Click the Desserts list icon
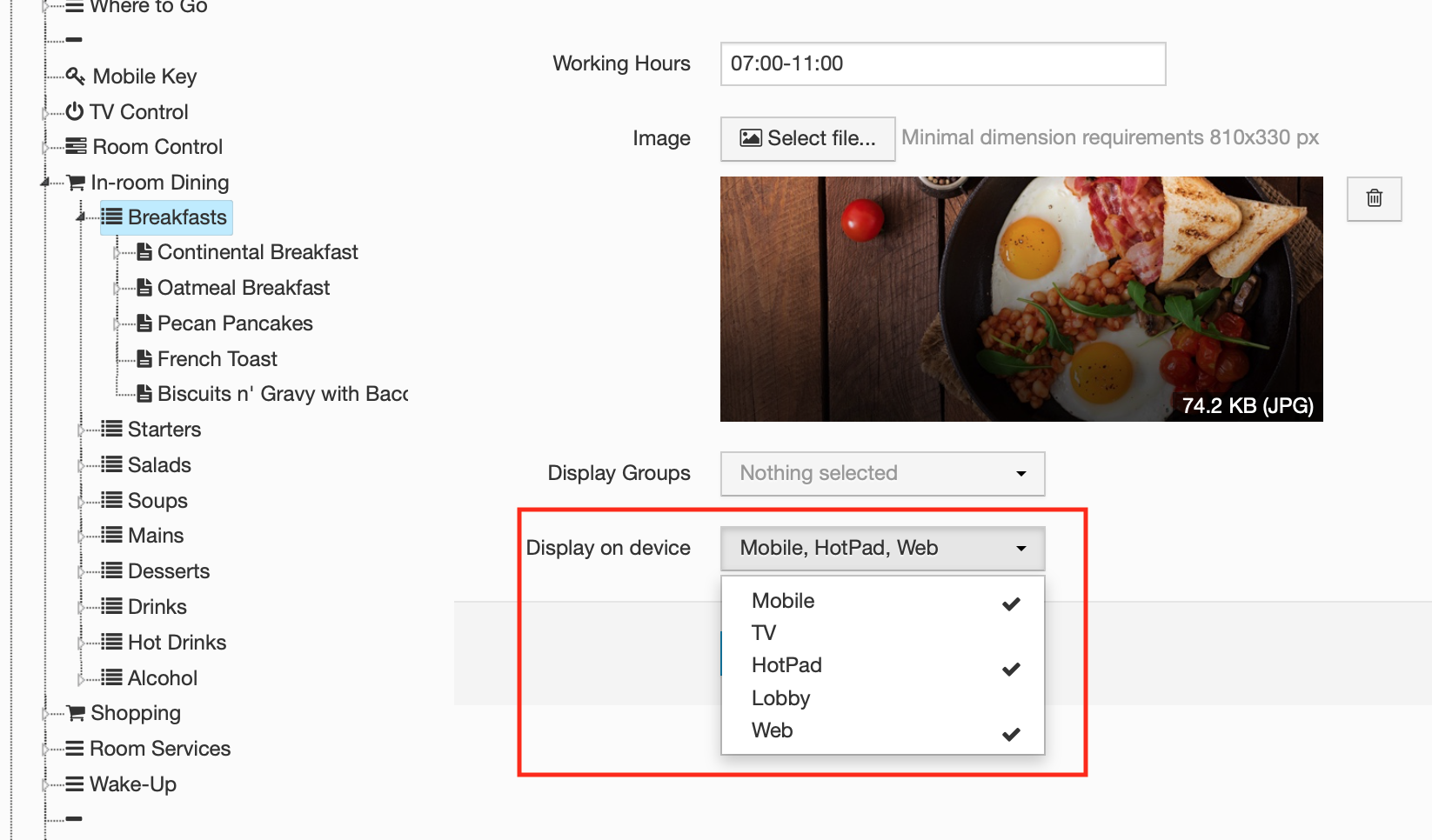This screenshot has width=1432, height=840. (x=111, y=570)
